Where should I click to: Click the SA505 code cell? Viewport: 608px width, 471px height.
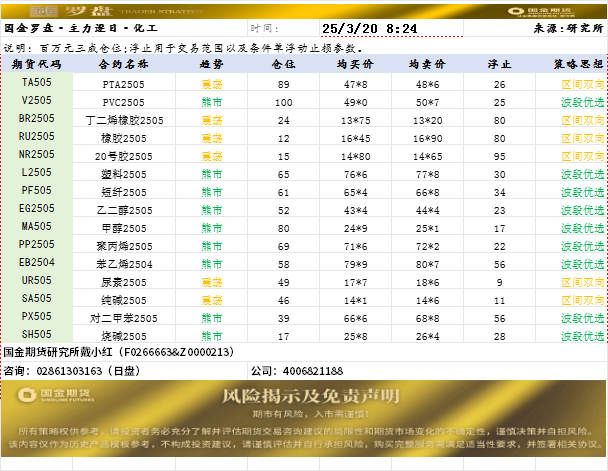[x=37, y=298]
